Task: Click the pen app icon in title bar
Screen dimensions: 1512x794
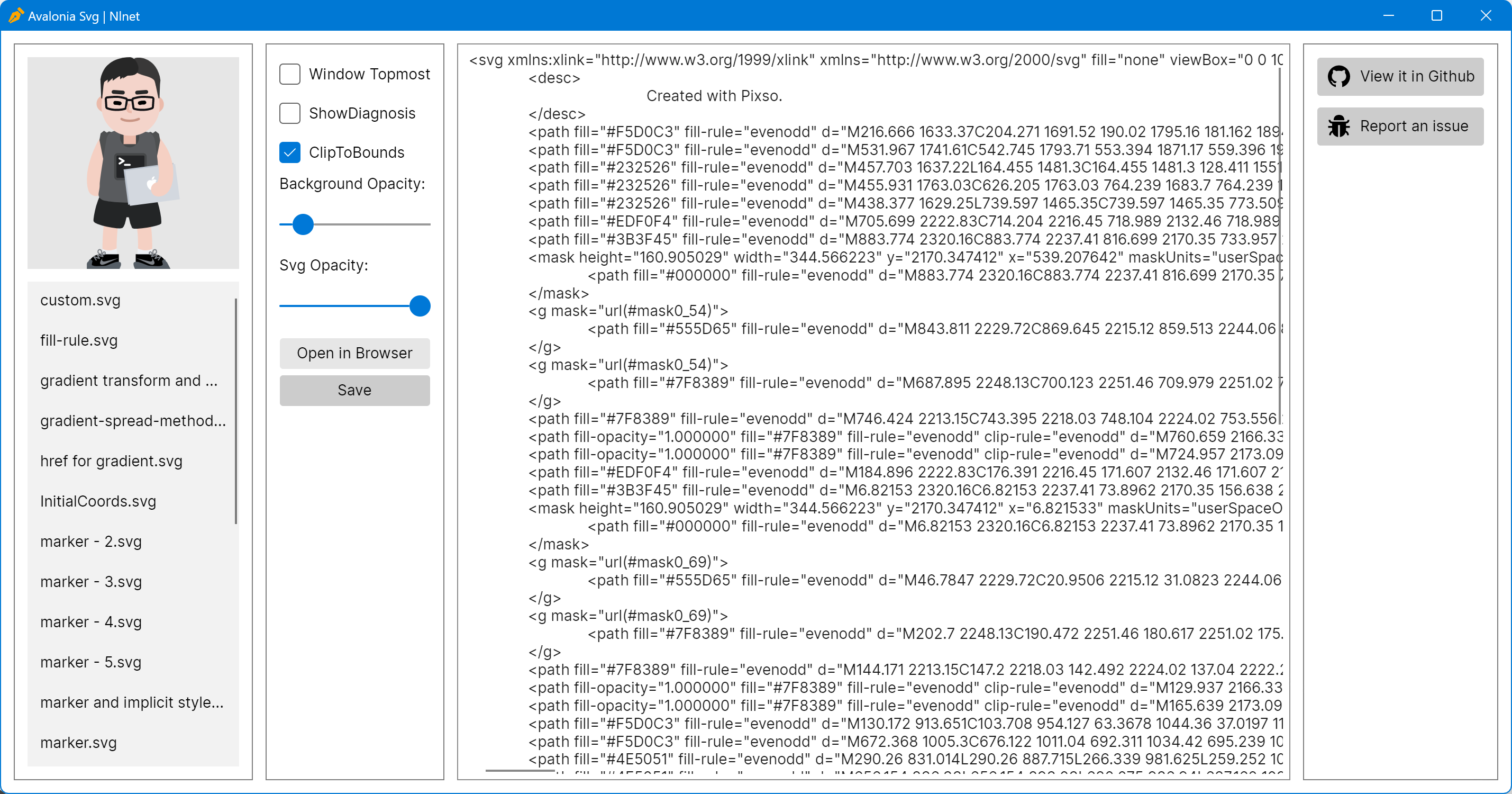Action: [x=16, y=16]
